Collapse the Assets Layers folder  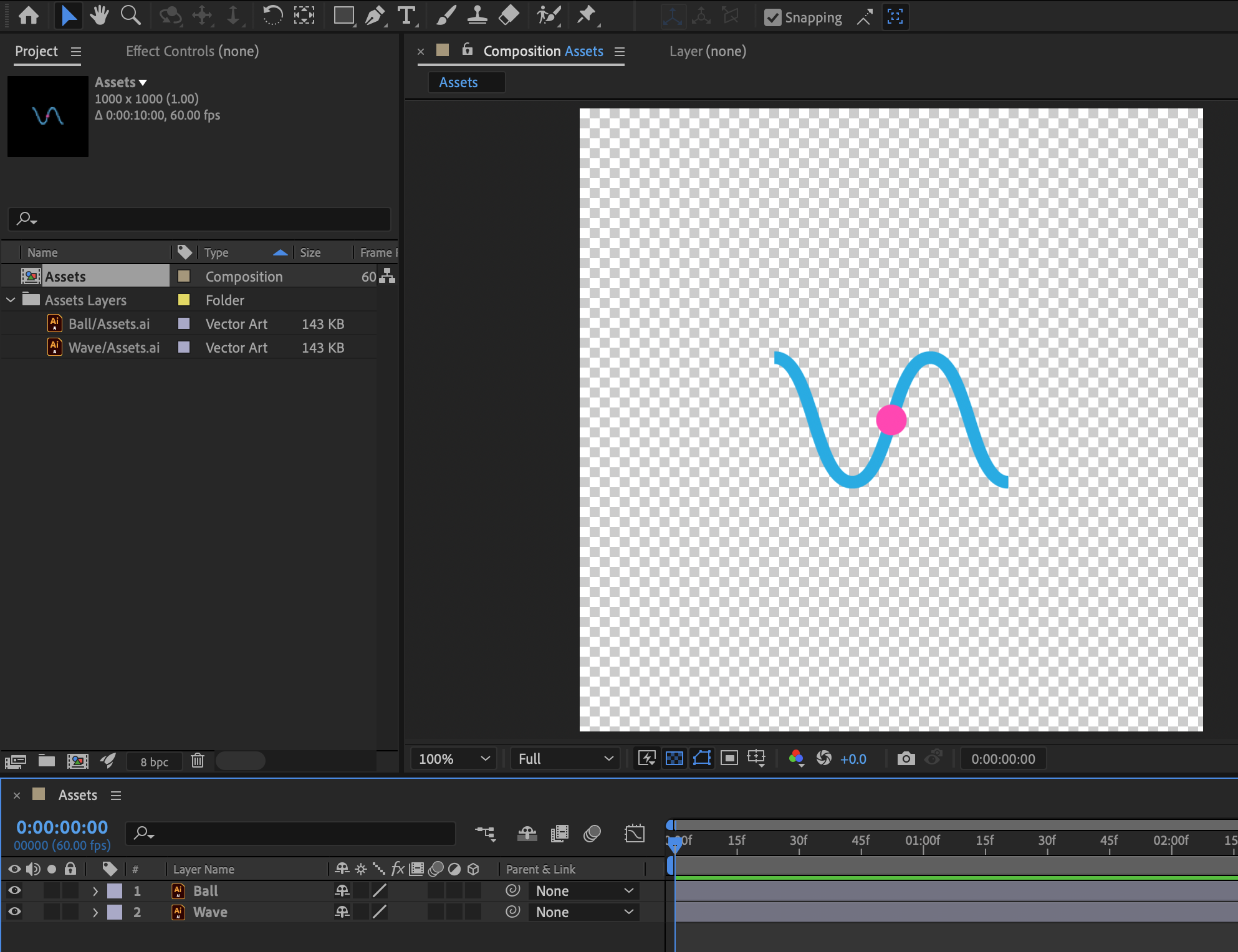click(x=10, y=300)
